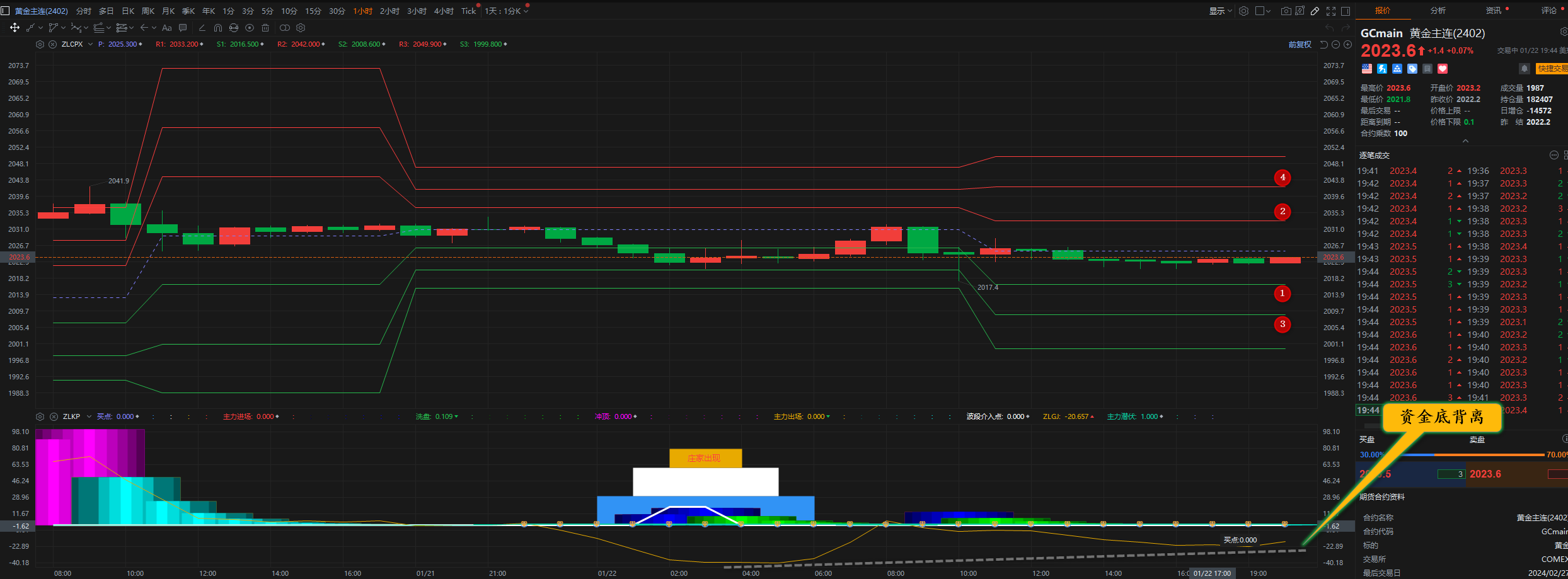This screenshot has height=579, width=1568.
Task: Switch chart to 周K period
Action: (x=148, y=11)
